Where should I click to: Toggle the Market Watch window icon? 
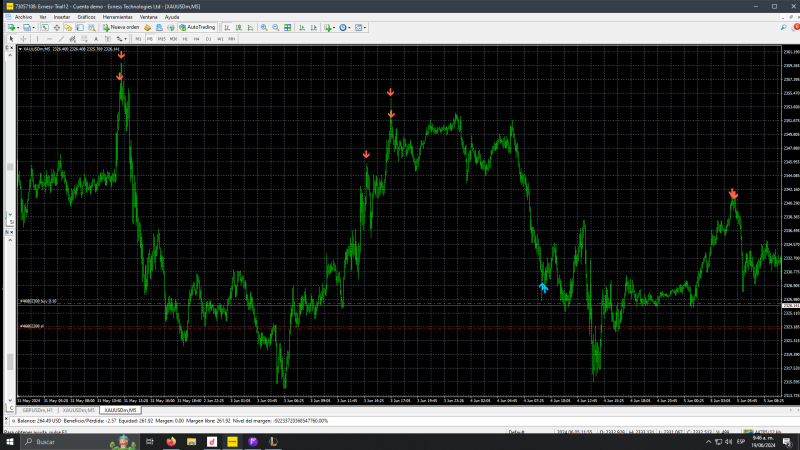(45, 28)
